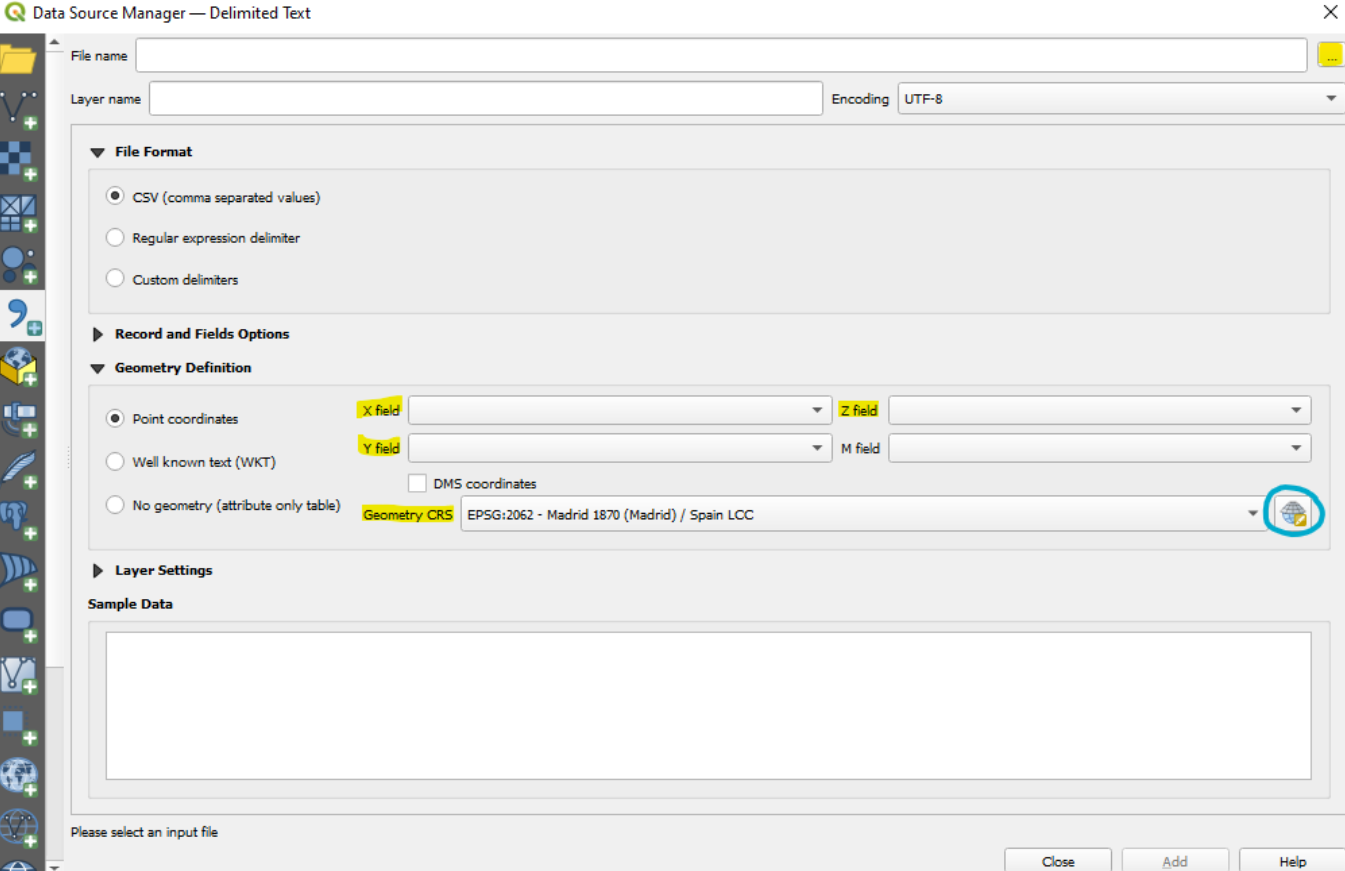Choose Regular expression delimiter option
The width and height of the screenshot is (1345, 871).
115,238
